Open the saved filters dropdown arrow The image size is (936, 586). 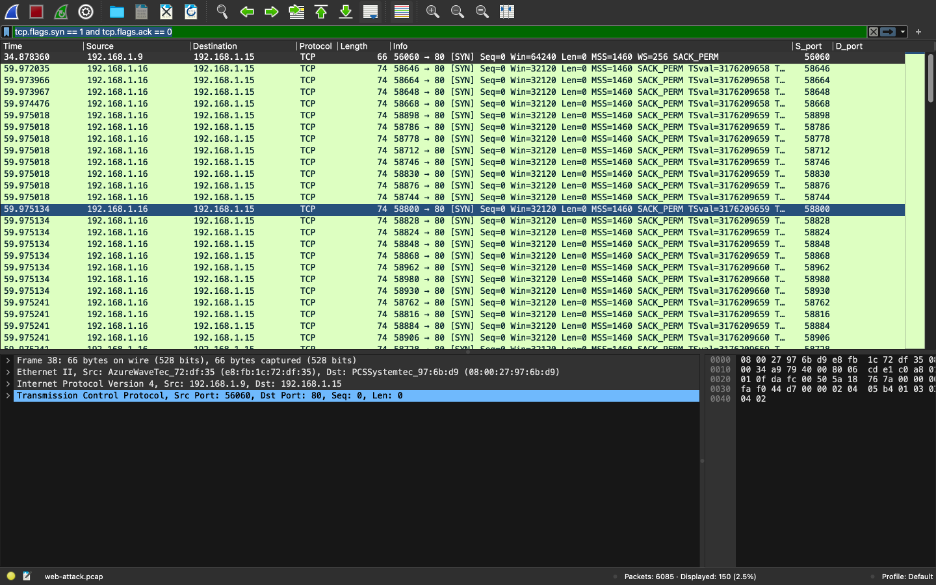pyautogui.click(x=903, y=30)
